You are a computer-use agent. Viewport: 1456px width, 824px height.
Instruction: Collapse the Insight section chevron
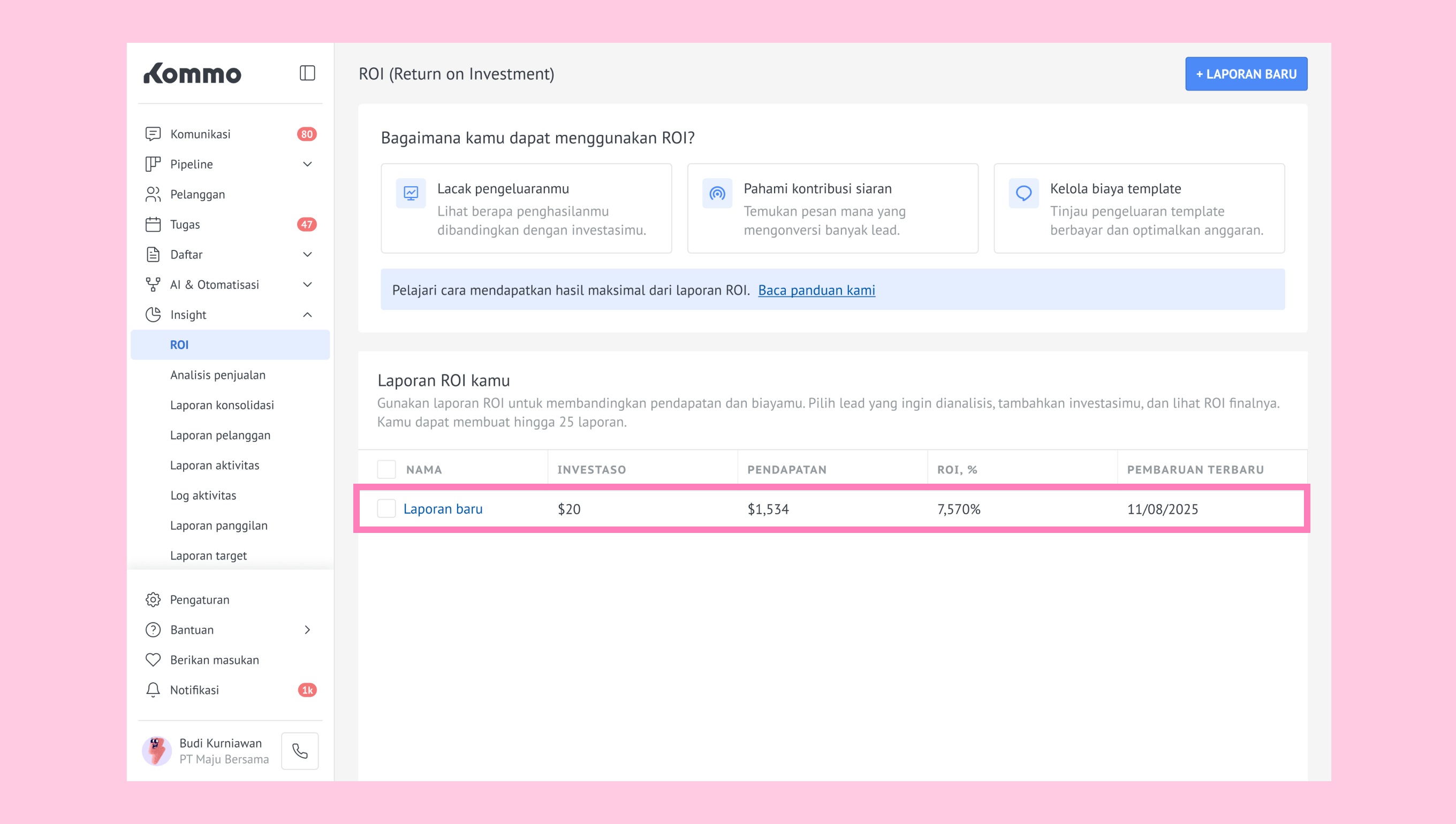pyautogui.click(x=307, y=315)
